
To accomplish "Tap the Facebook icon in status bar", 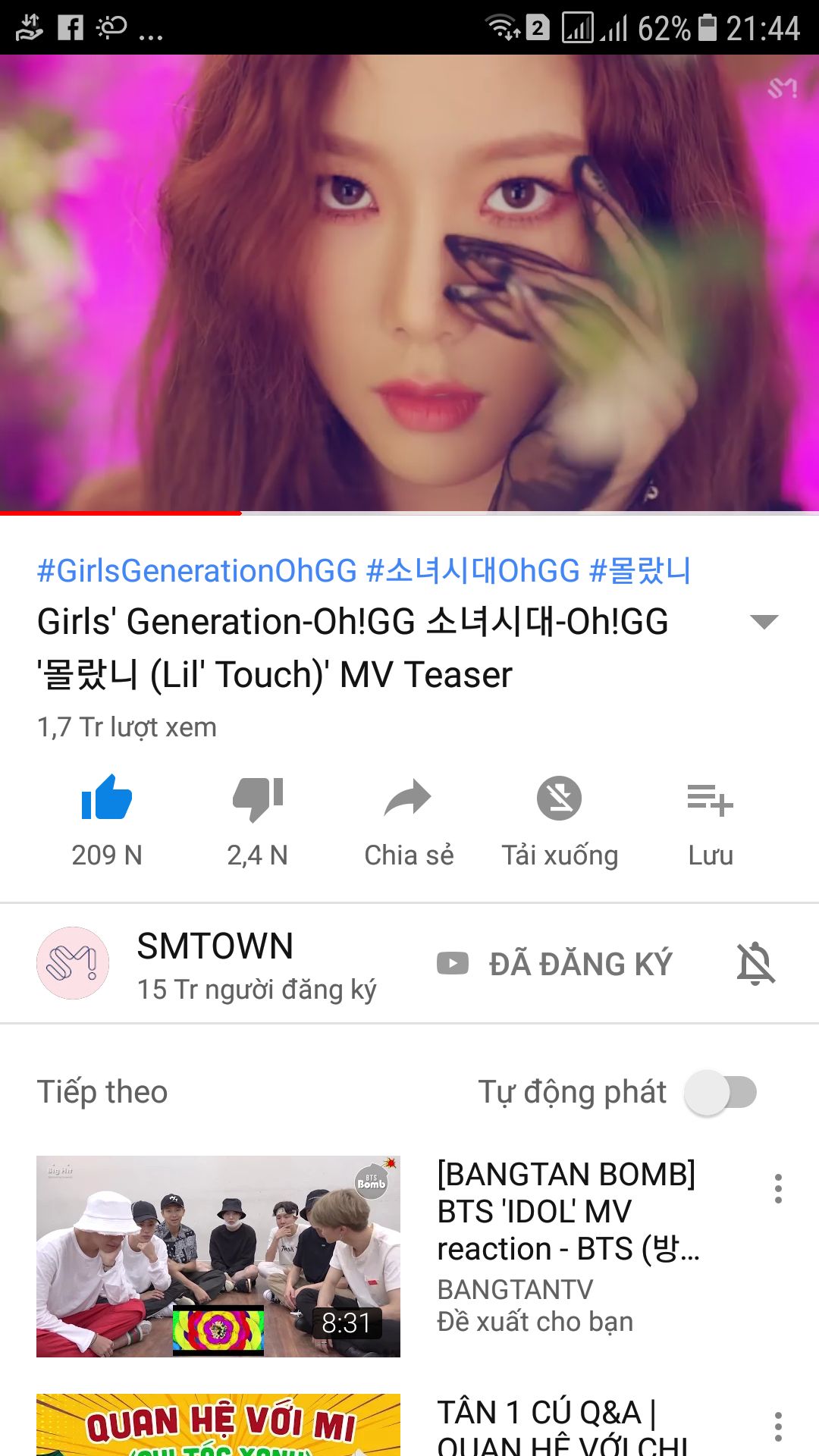I will click(x=71, y=28).
